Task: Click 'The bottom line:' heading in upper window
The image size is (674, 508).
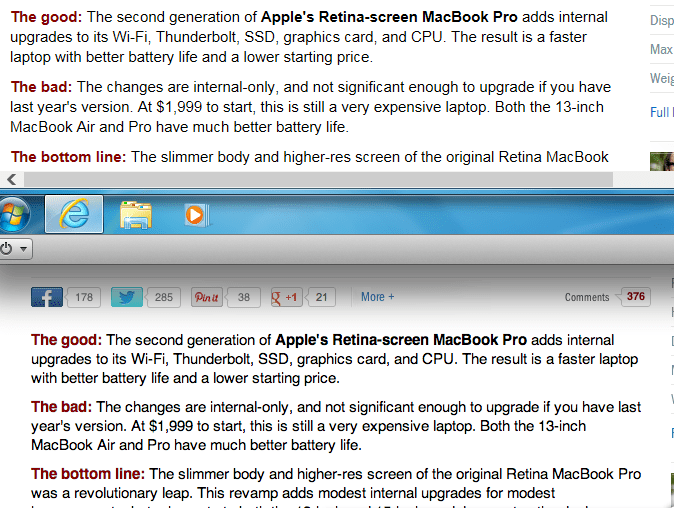Action: point(68,157)
